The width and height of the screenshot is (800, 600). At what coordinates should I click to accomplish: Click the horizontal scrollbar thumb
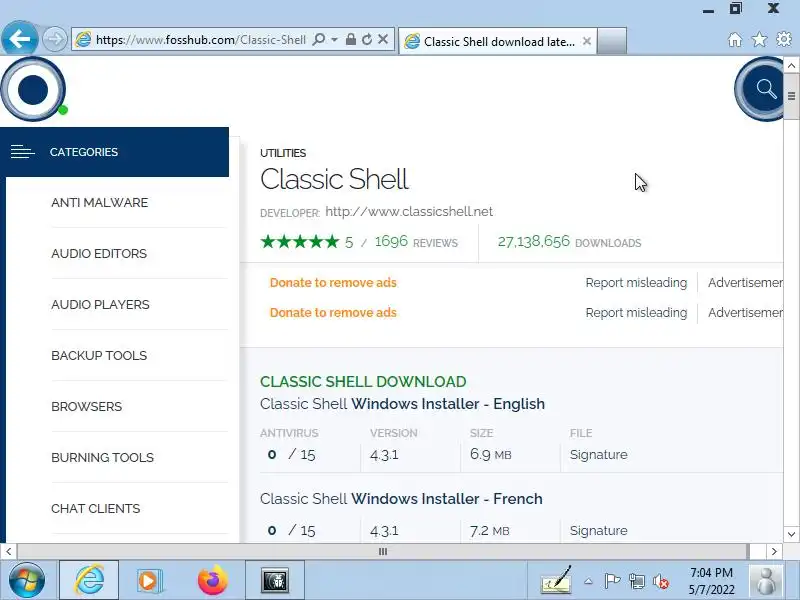click(x=383, y=552)
